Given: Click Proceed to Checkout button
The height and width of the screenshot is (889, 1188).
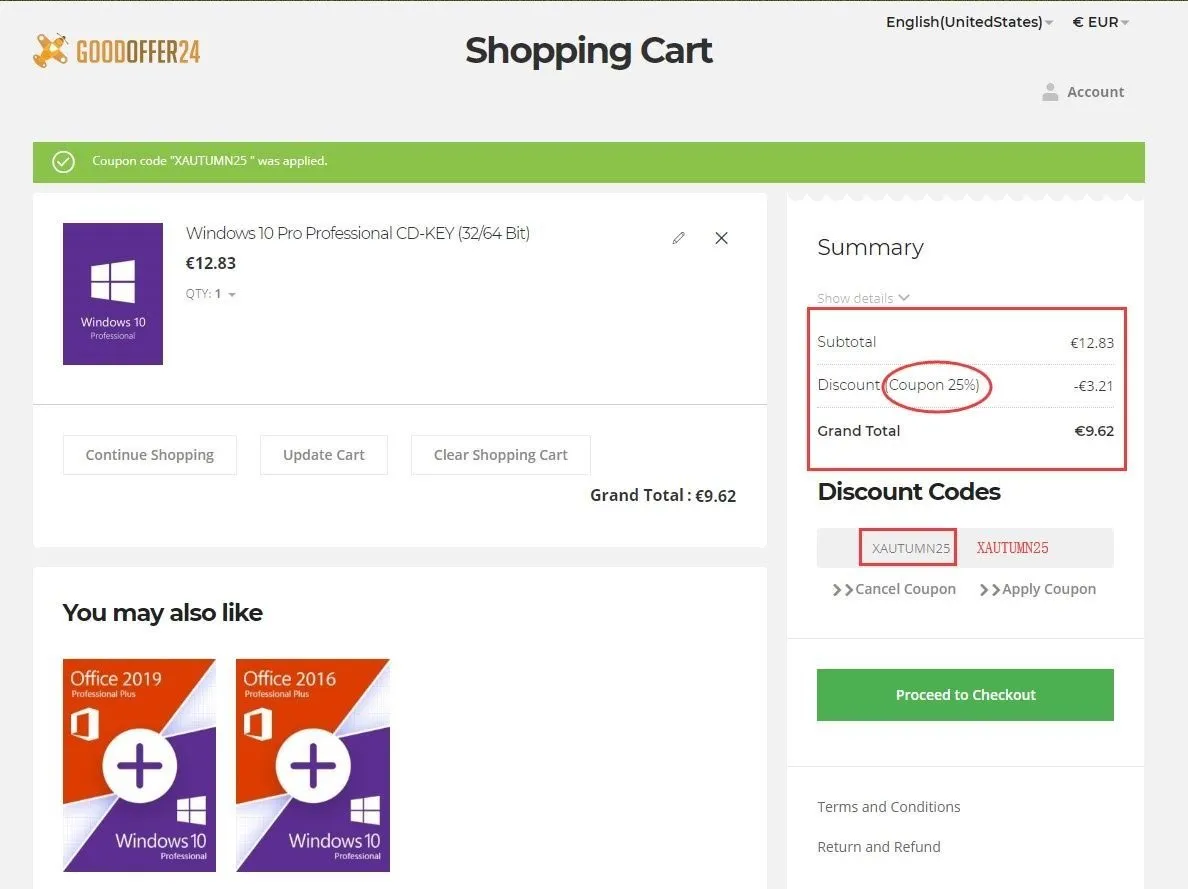Looking at the screenshot, I should point(965,694).
